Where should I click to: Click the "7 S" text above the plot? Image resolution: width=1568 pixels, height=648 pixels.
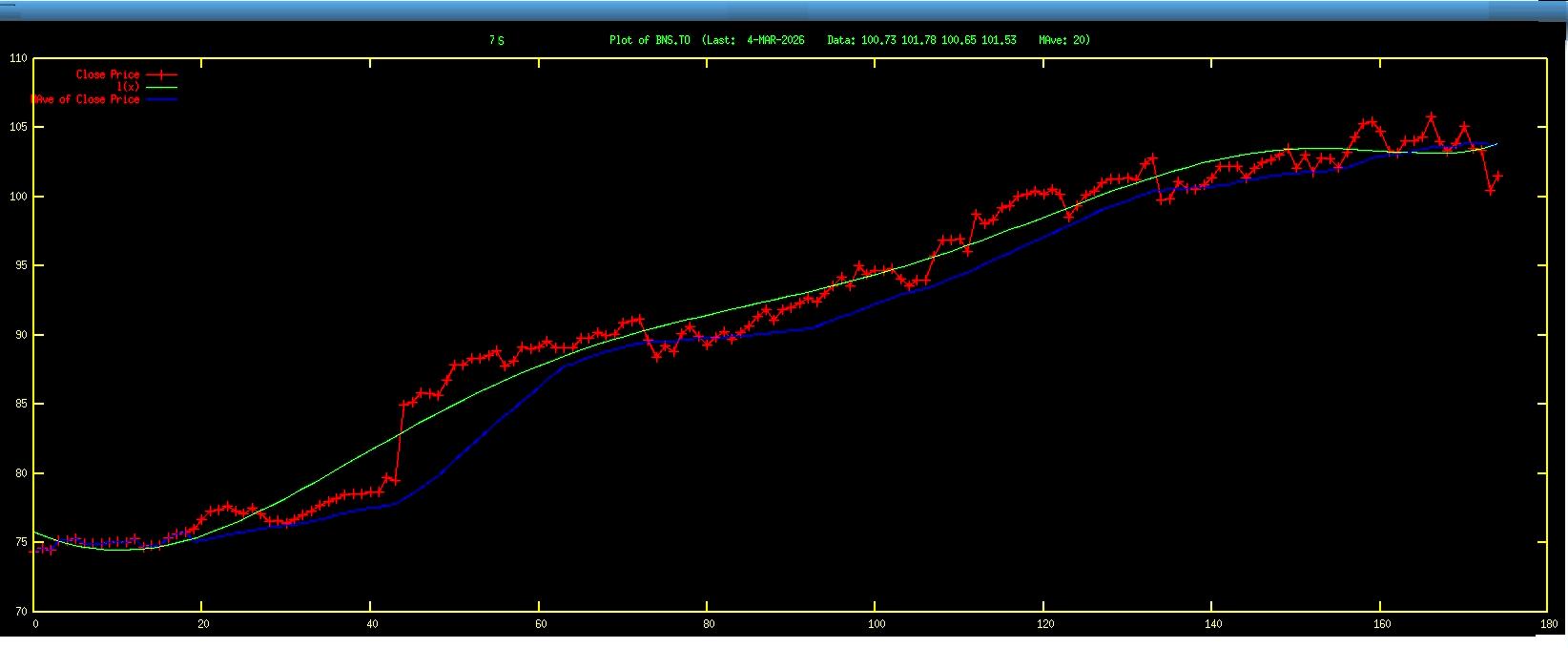pyautogui.click(x=496, y=40)
